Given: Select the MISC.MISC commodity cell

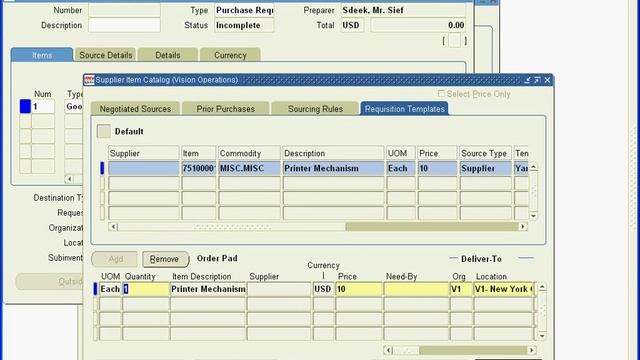Looking at the screenshot, I should [x=249, y=168].
